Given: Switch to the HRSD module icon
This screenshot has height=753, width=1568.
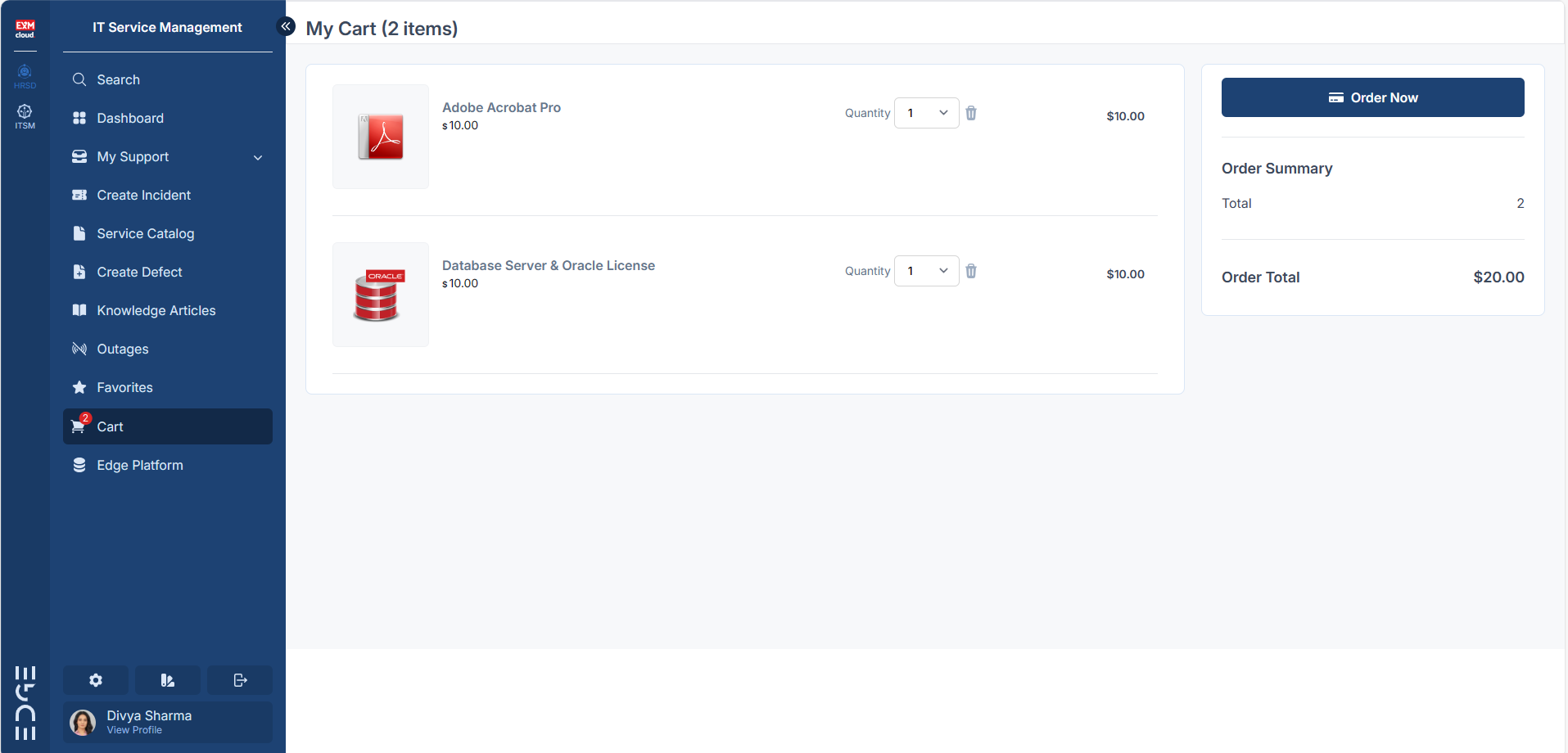Looking at the screenshot, I should (x=25, y=76).
